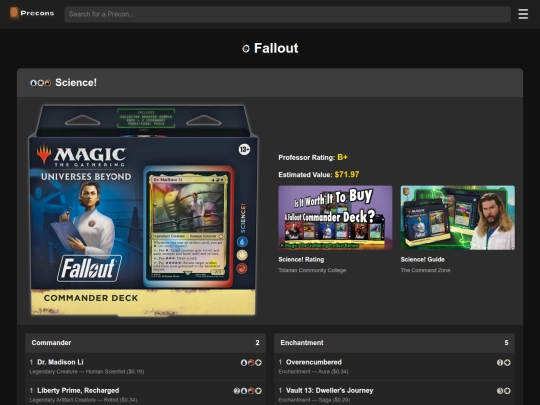Click Enchantment — Aura ($0.34) text
Screen dimensions: 540x405
313,372
